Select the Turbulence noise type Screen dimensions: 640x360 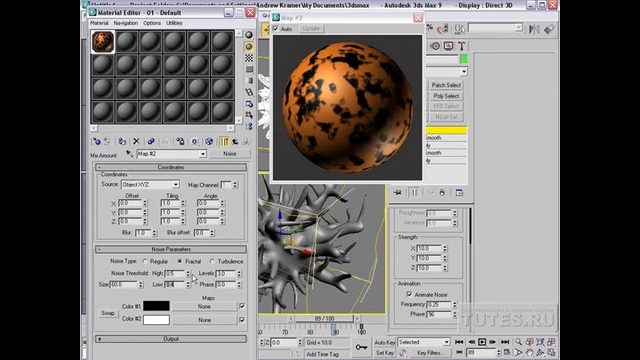[212, 261]
